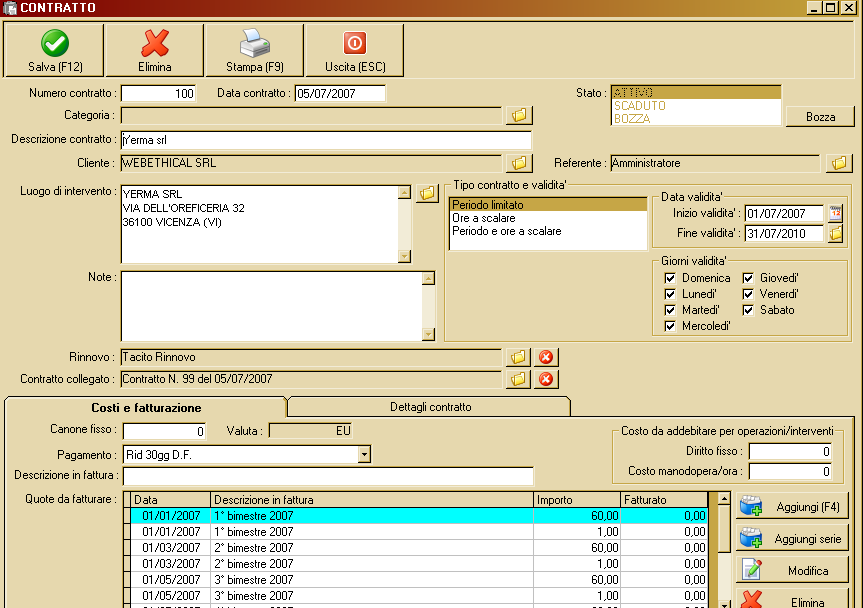The height and width of the screenshot is (608, 863).
Task: Click the Elimina toolbar button with red X
Action: [x=155, y=50]
